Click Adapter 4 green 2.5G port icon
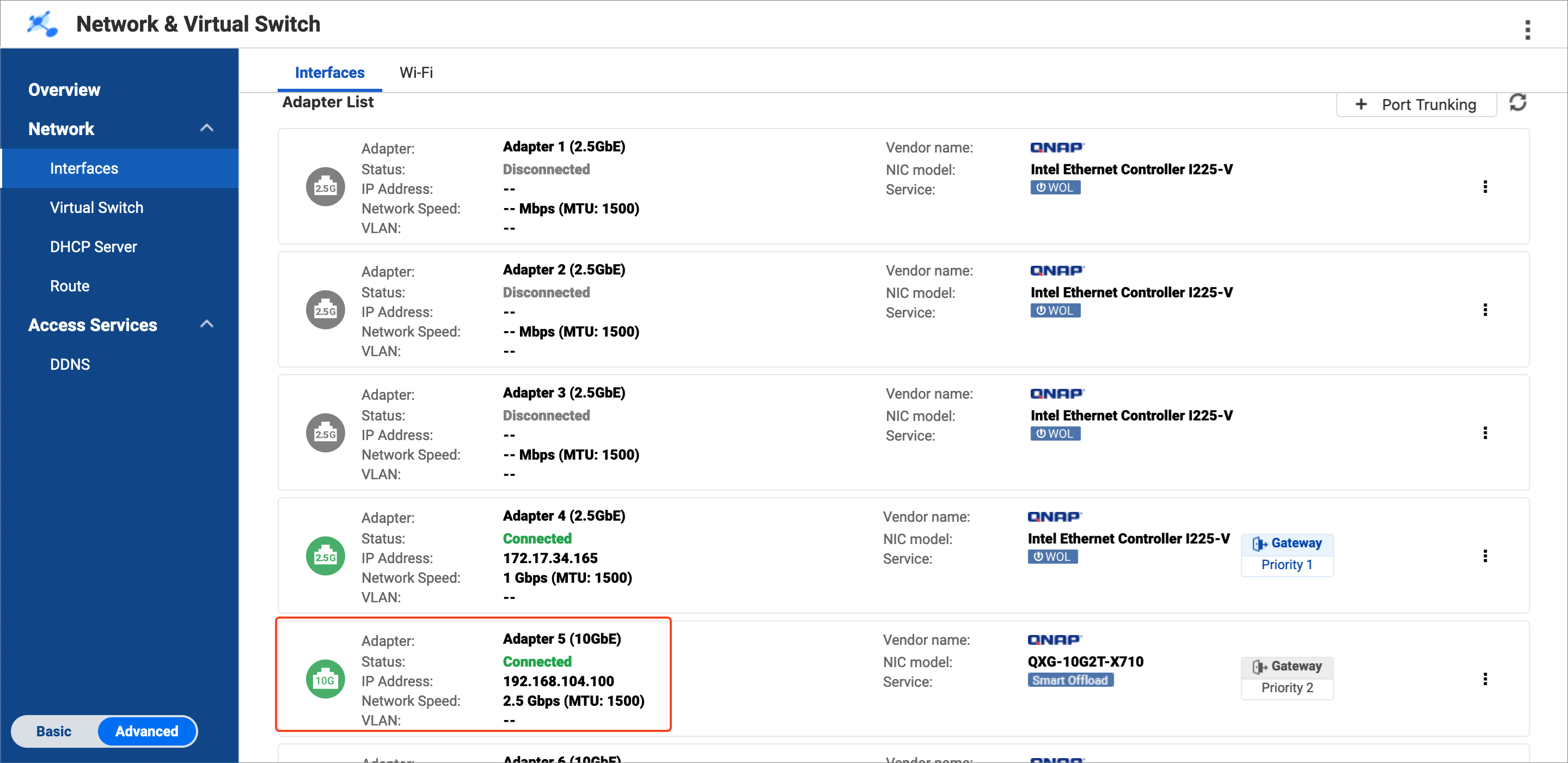The image size is (1568, 763). [325, 556]
